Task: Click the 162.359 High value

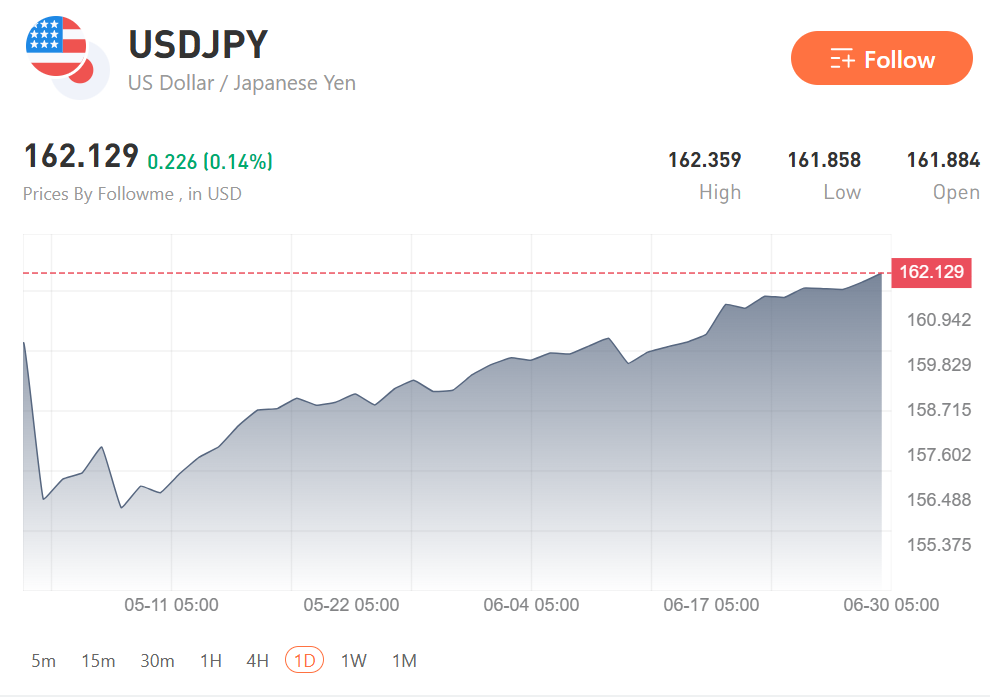Action: tap(705, 160)
